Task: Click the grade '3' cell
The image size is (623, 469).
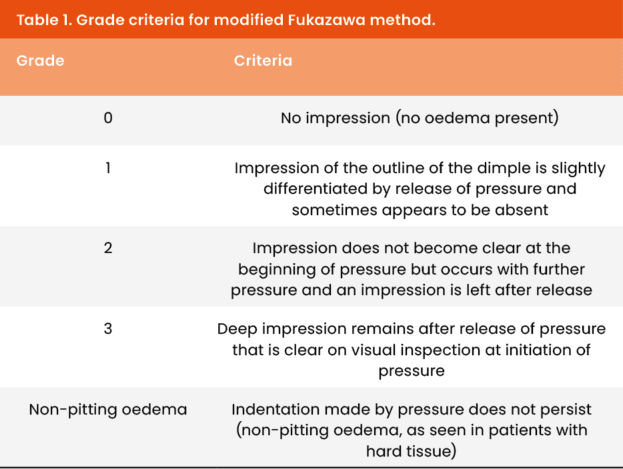Action: coord(108,329)
